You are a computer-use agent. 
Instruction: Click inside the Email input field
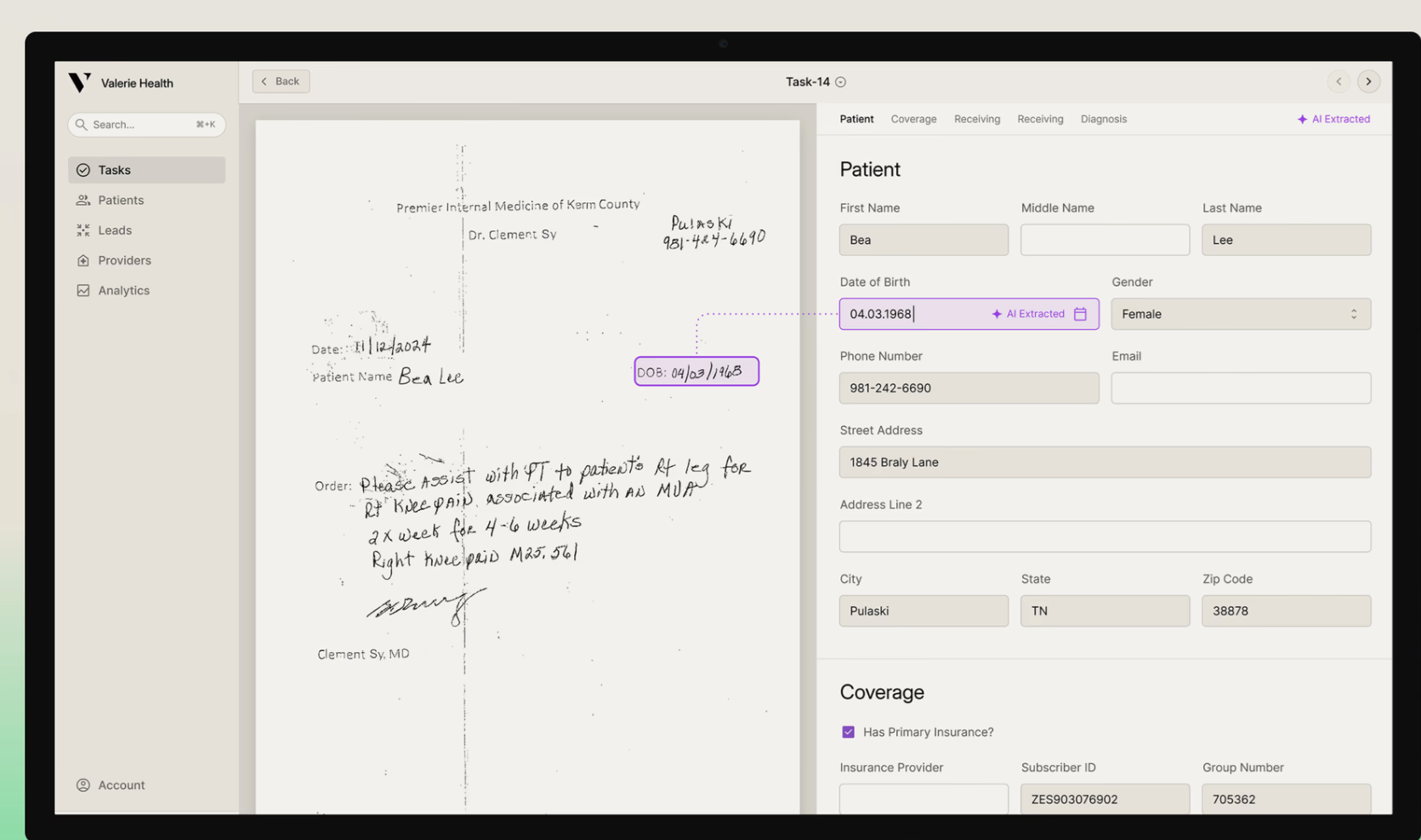point(1240,388)
